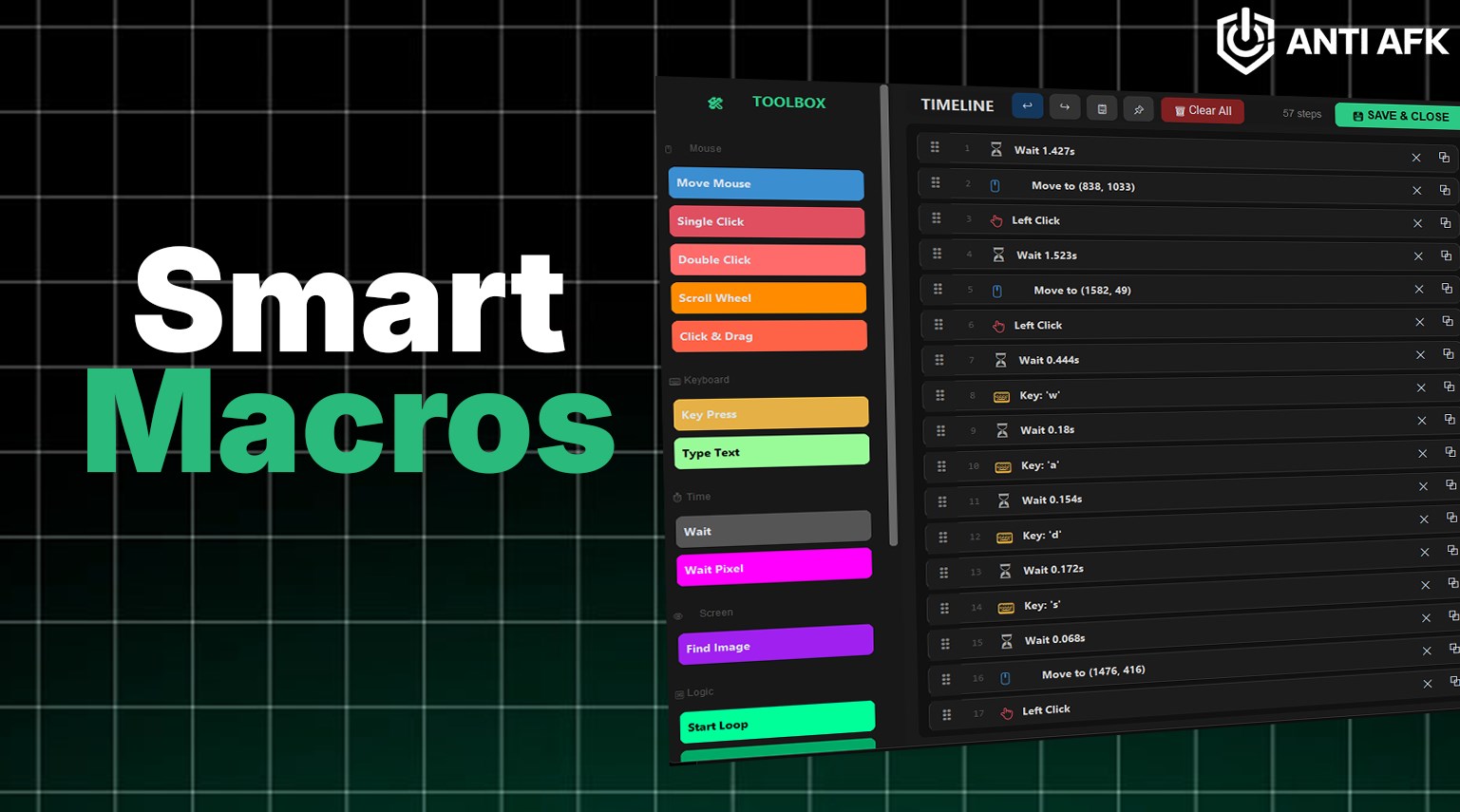Add a Start Loop block
Screen dimensions: 1460x812
778,724
